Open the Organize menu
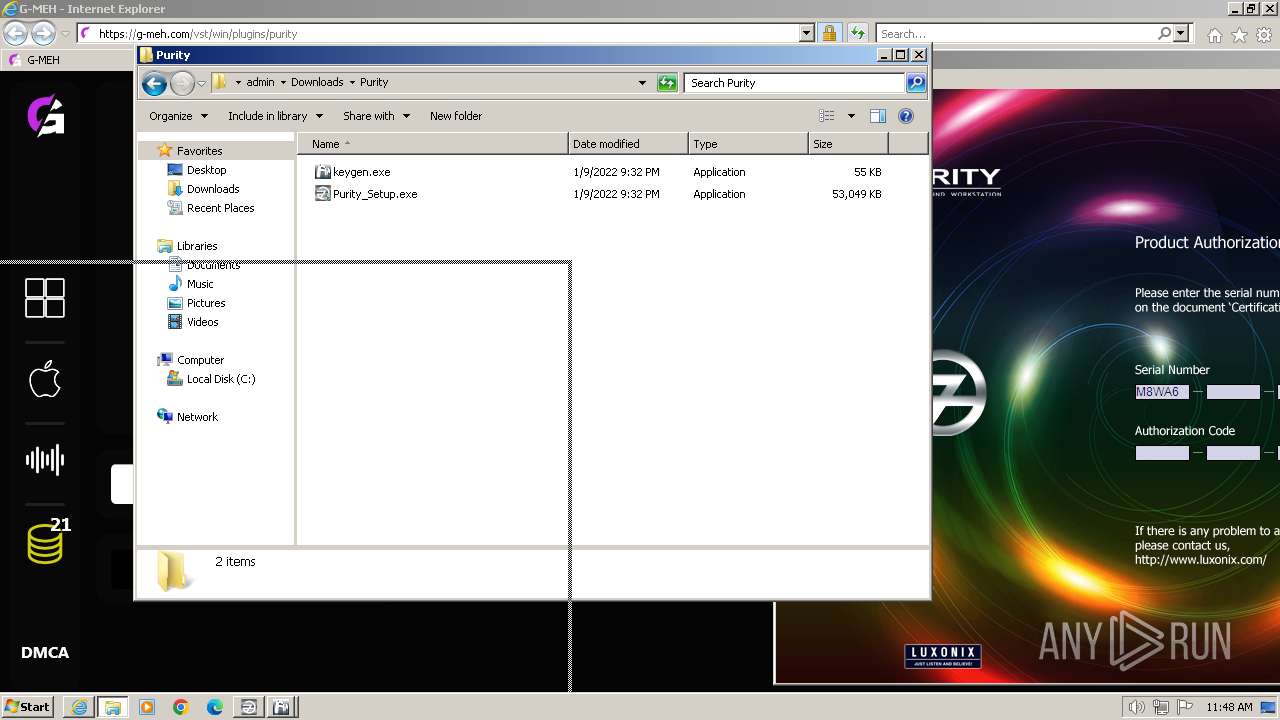This screenshot has width=1280, height=720. pos(178,116)
